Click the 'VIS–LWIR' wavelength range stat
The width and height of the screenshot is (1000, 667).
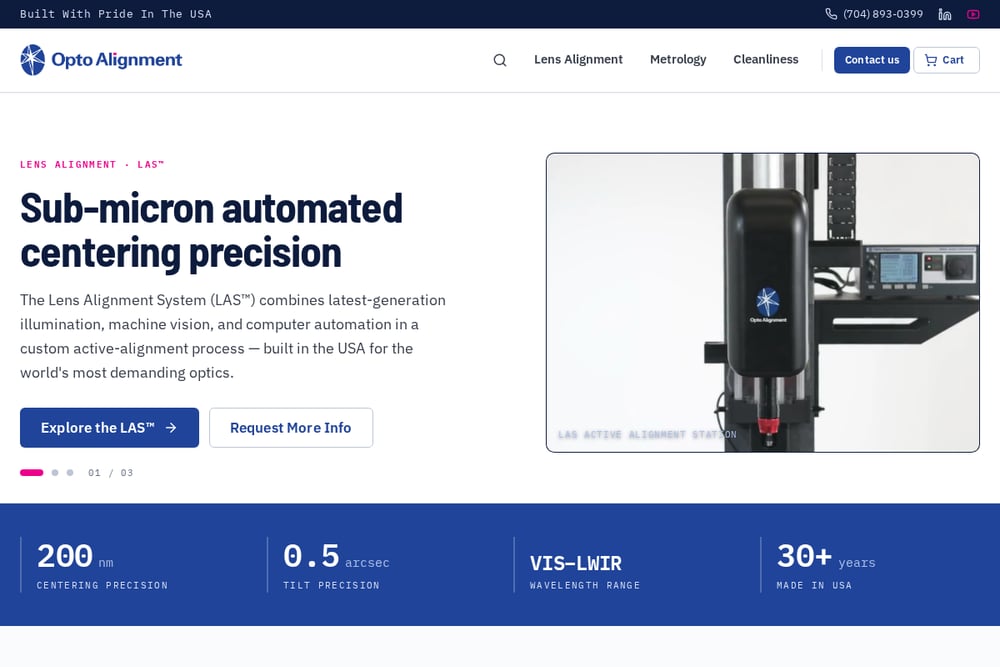pyautogui.click(x=576, y=563)
